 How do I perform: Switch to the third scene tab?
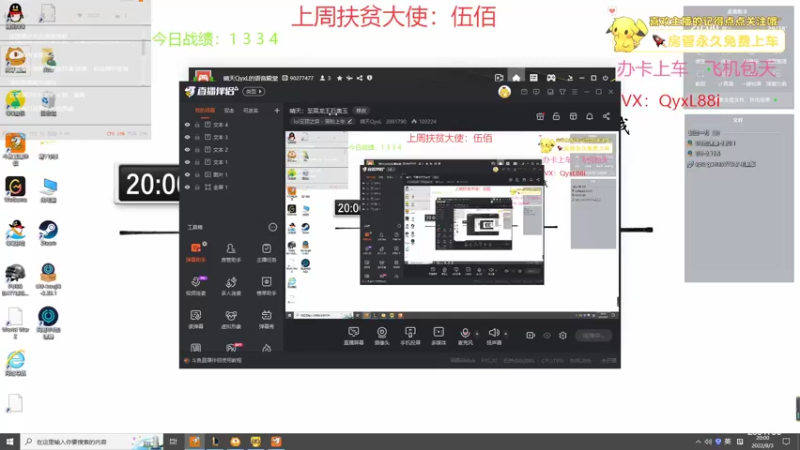[x=251, y=110]
